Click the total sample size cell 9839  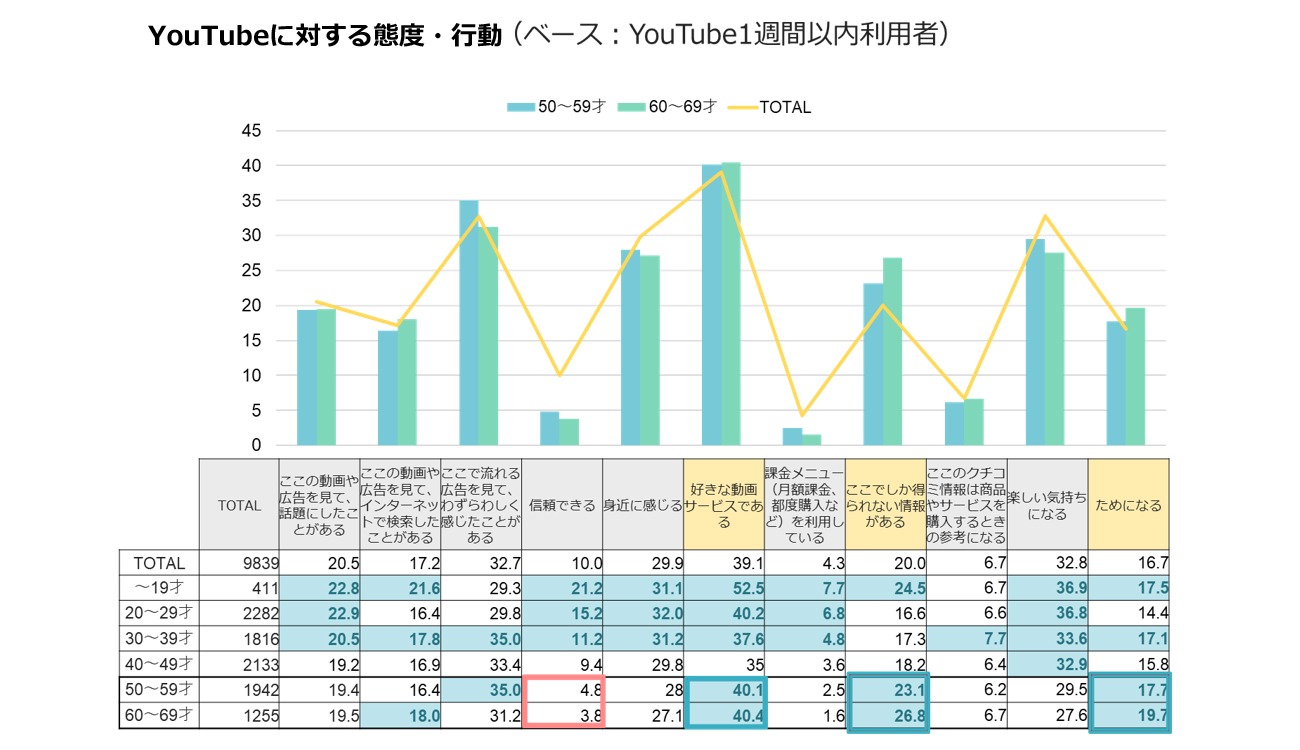click(x=239, y=563)
